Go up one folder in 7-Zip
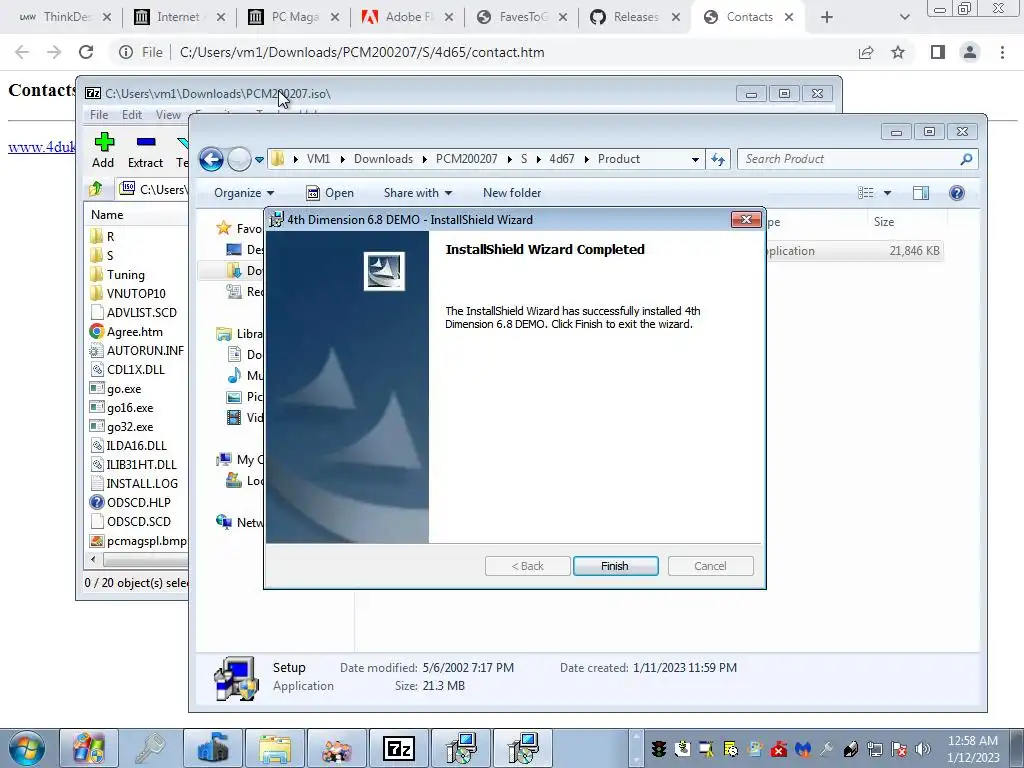 (x=96, y=189)
